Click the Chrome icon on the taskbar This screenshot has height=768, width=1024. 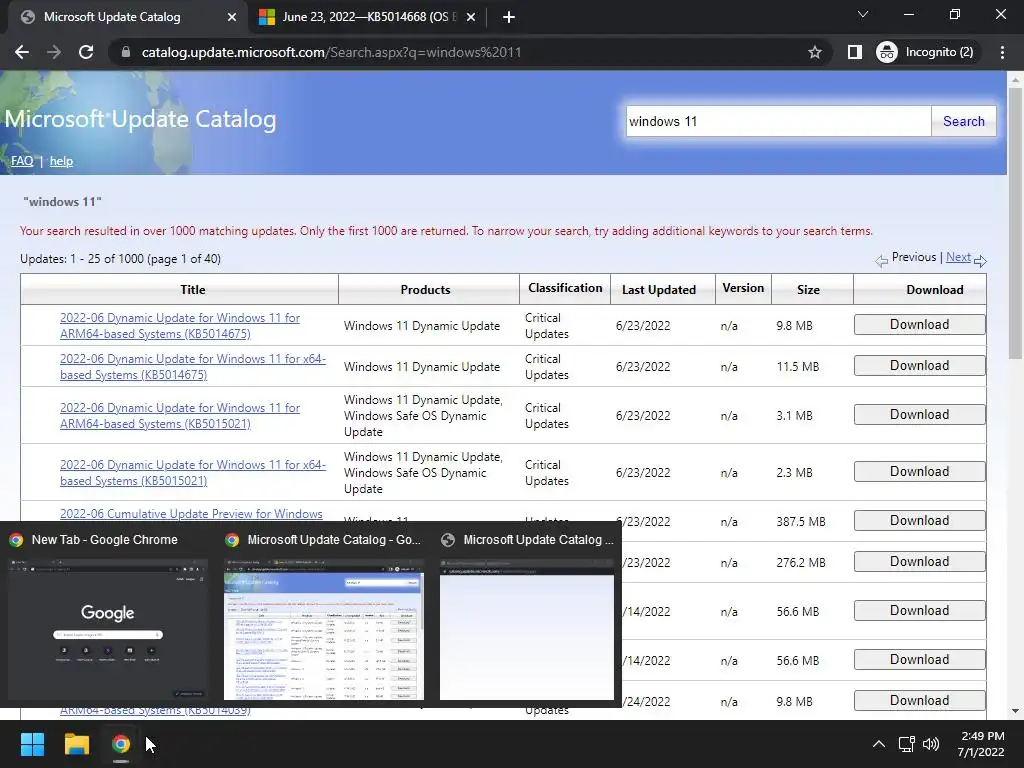[x=121, y=744]
